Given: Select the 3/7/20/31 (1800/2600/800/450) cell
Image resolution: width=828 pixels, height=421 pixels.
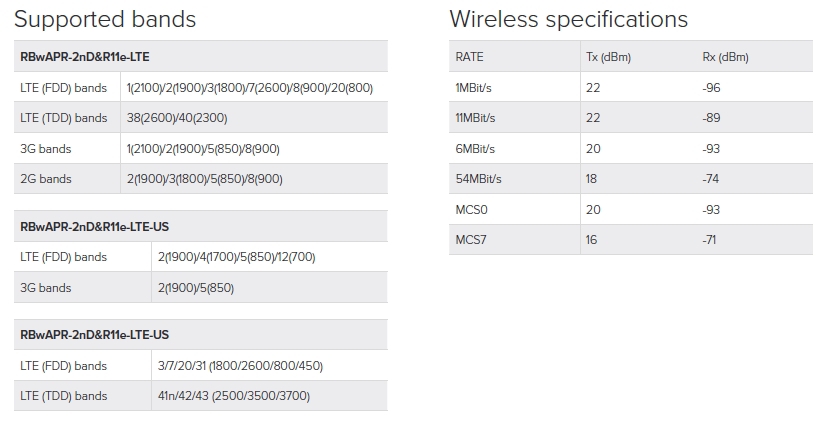Looking at the screenshot, I should tap(240, 366).
